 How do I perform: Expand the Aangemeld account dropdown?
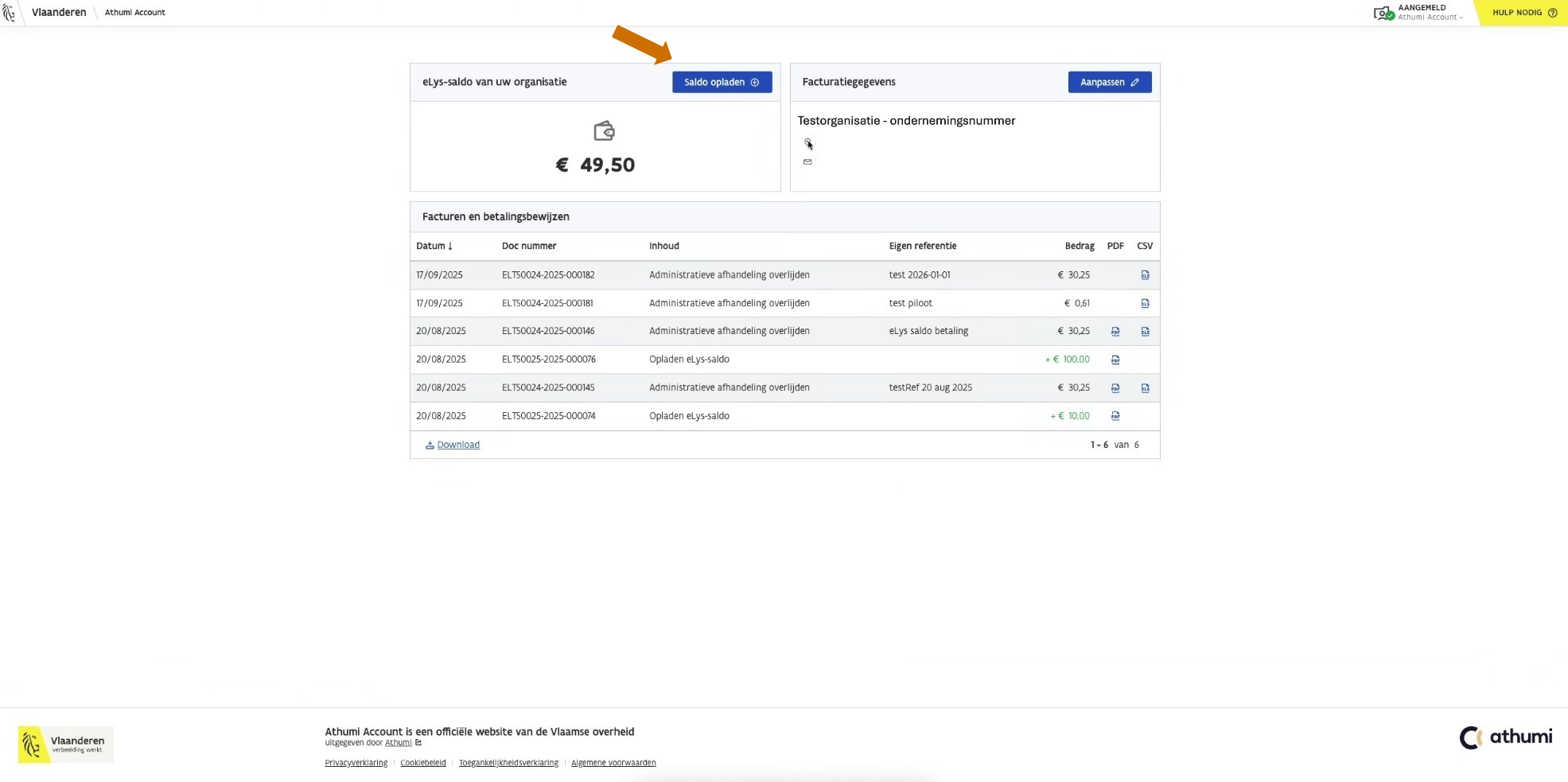coord(1429,13)
